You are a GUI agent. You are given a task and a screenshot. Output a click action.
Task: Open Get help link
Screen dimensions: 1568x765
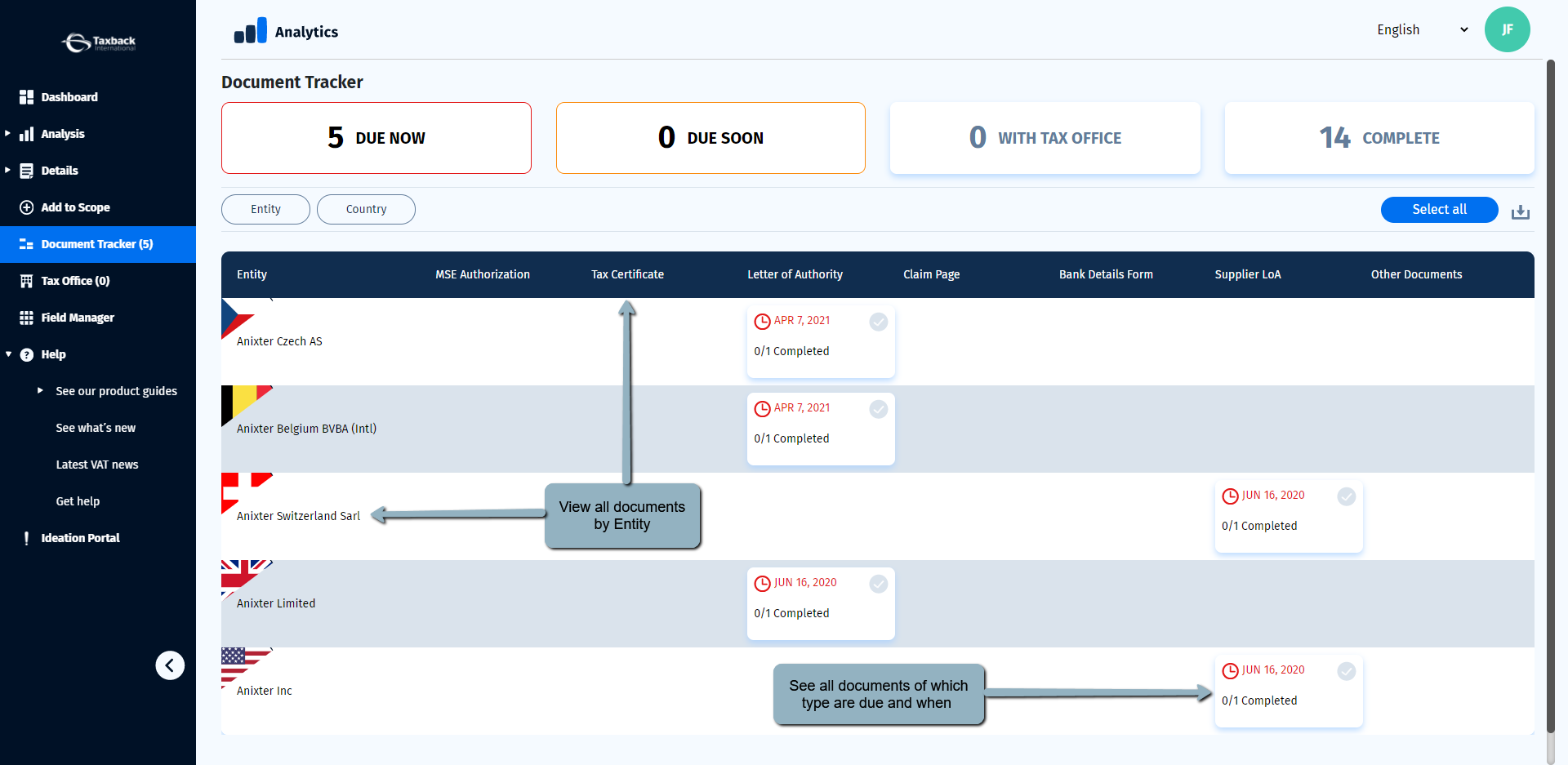pos(78,501)
